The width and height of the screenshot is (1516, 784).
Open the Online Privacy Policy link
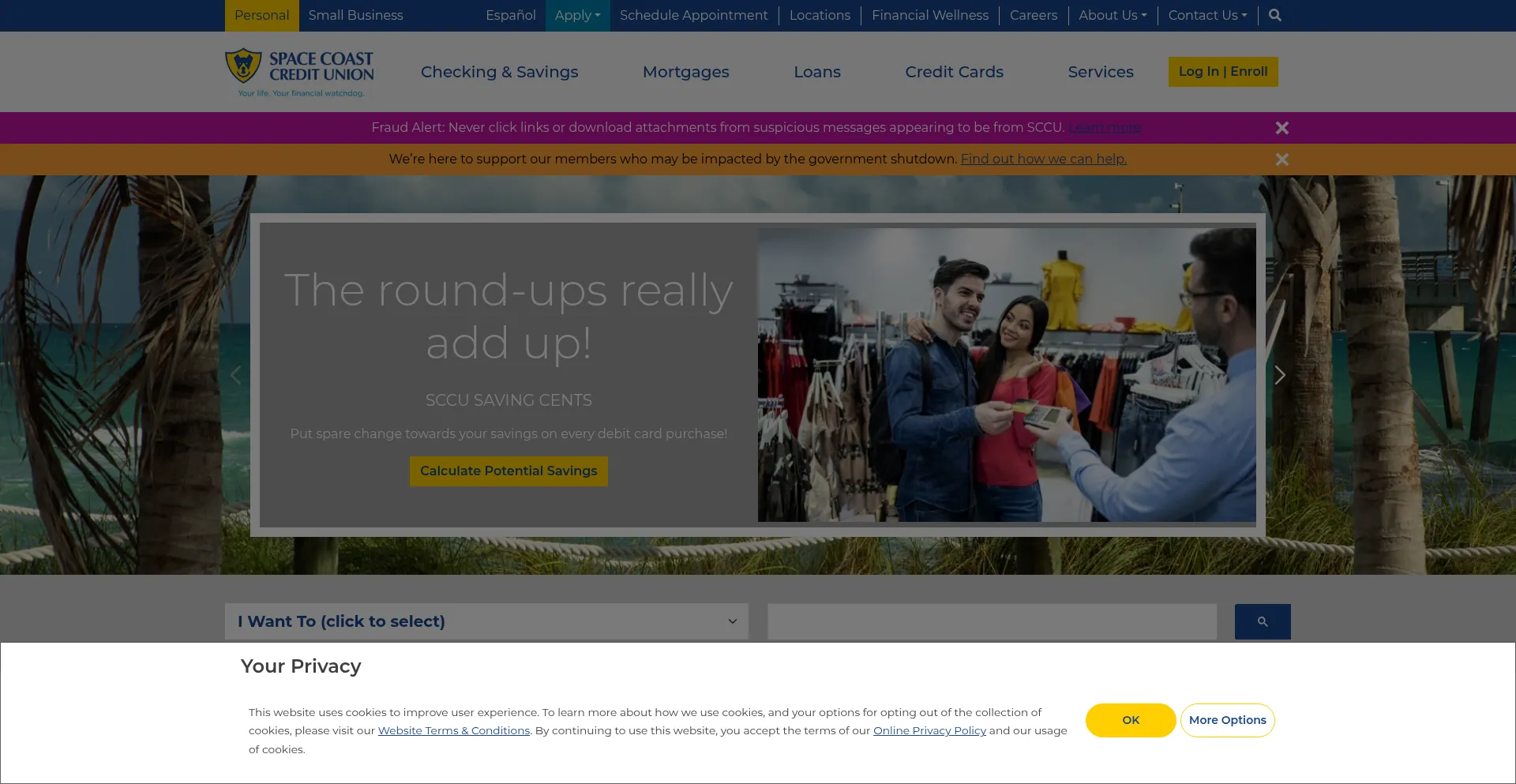click(x=929, y=731)
